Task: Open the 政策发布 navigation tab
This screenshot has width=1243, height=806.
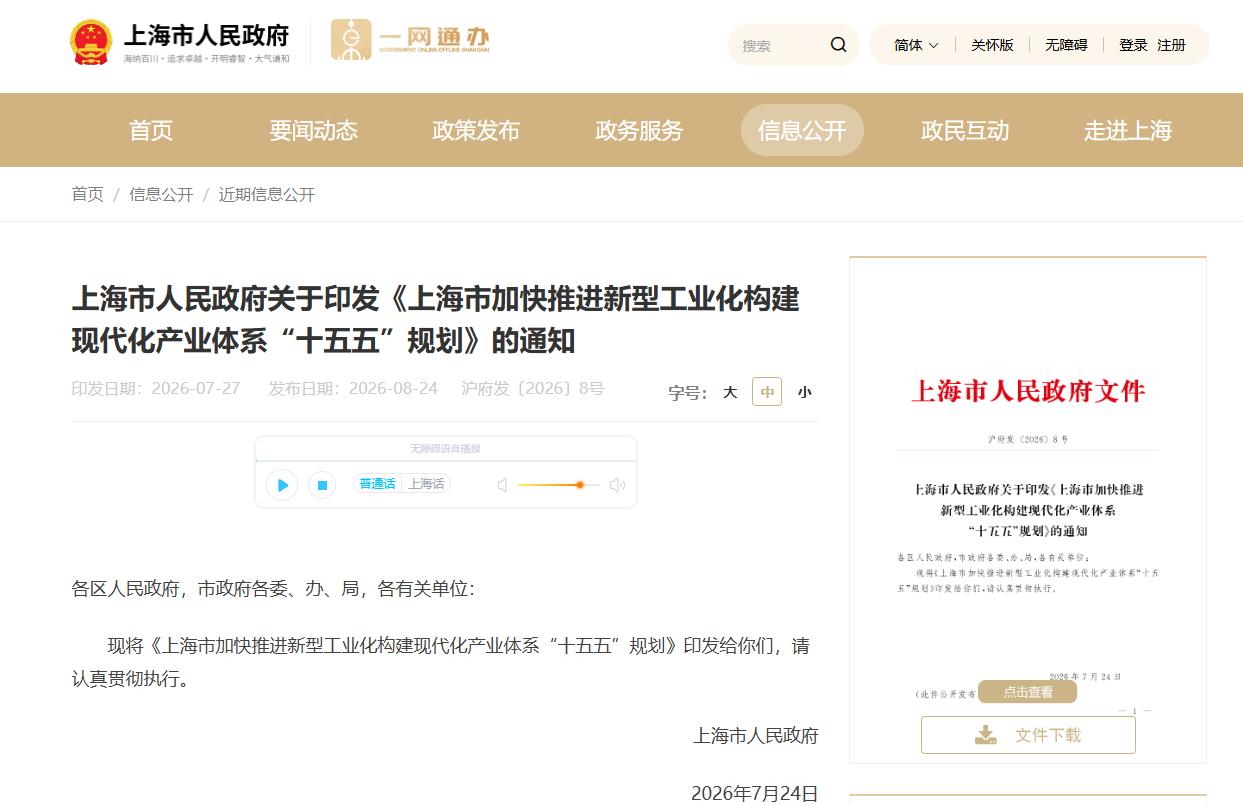Action: pos(476,130)
